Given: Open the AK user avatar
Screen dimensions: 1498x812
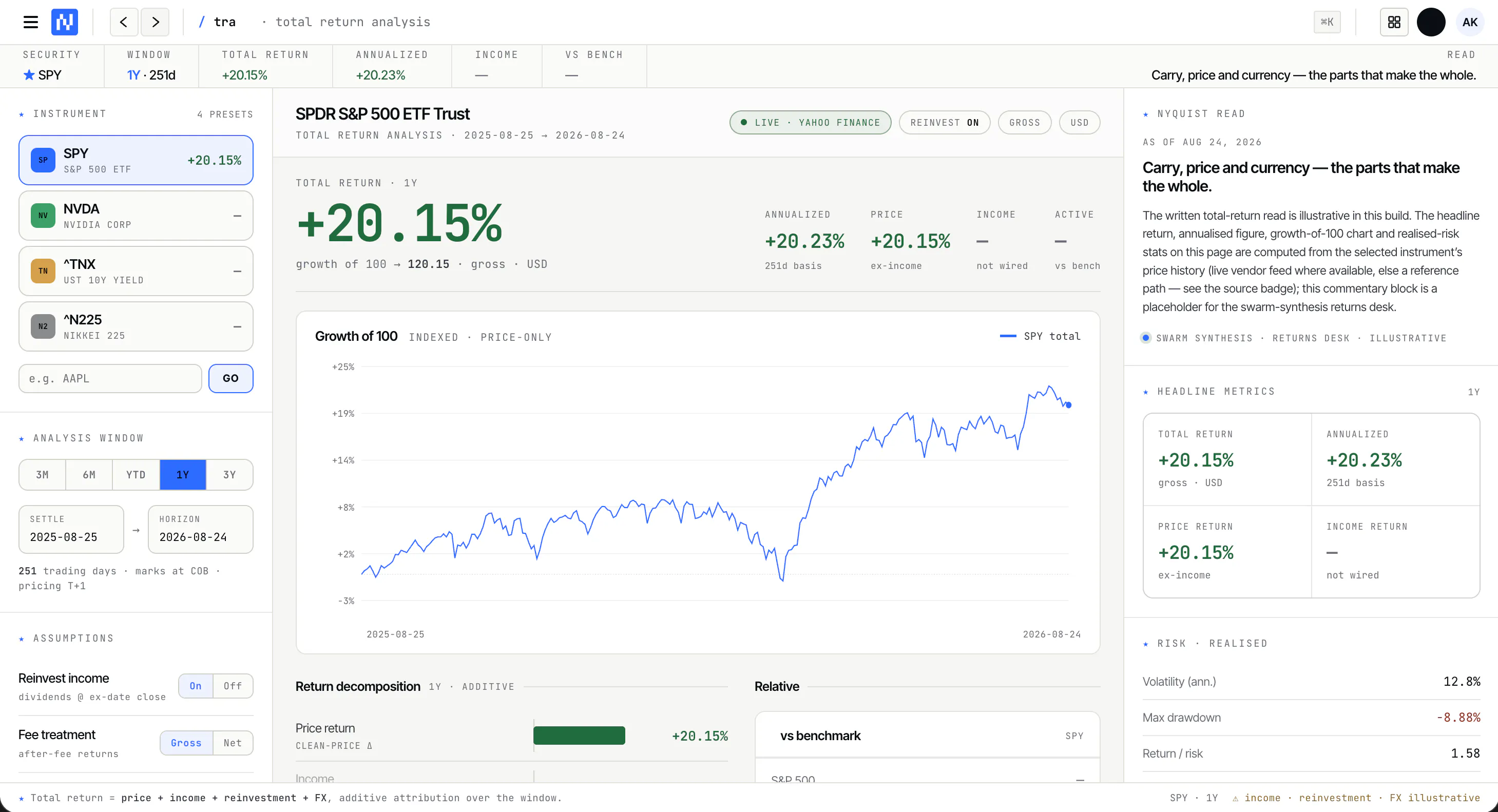Looking at the screenshot, I should [1470, 22].
